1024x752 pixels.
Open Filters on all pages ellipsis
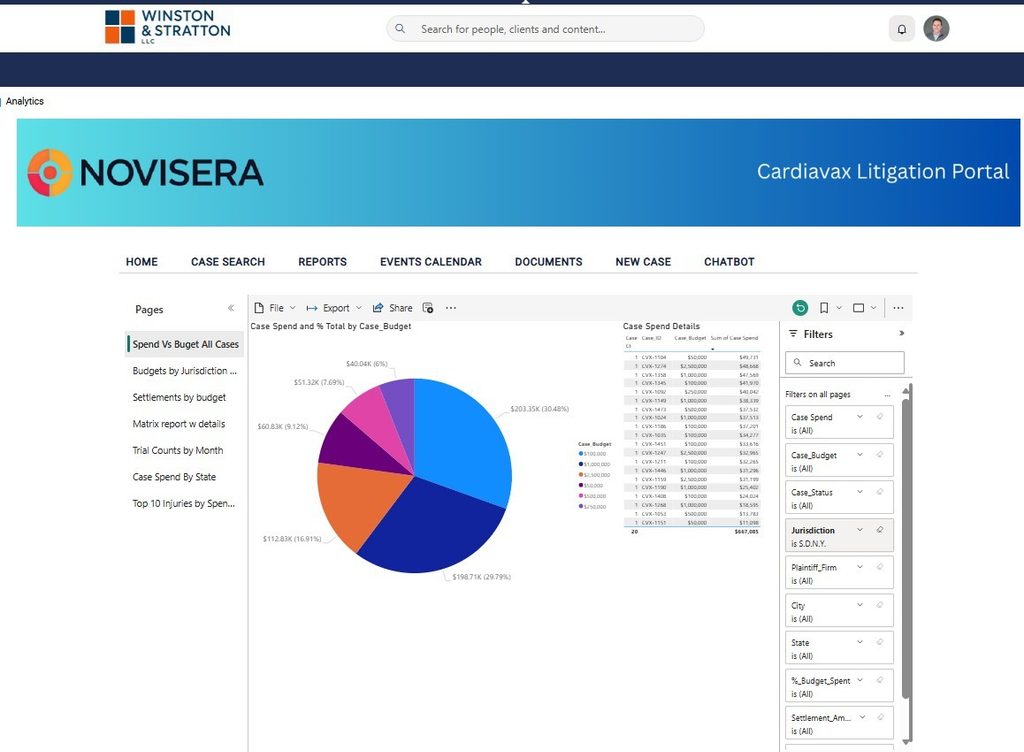(x=887, y=395)
